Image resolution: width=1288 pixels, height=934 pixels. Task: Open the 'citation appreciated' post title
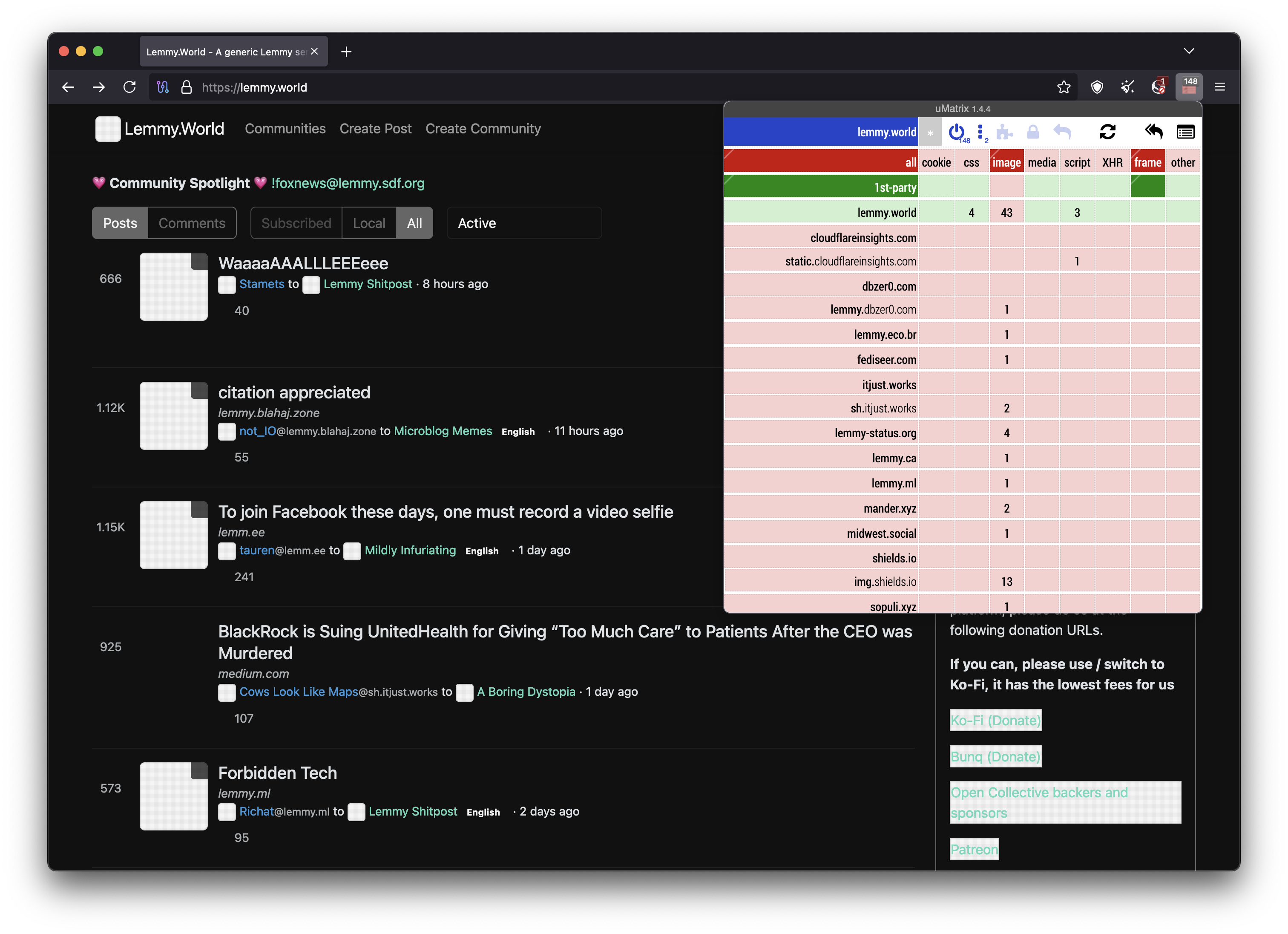click(x=294, y=392)
